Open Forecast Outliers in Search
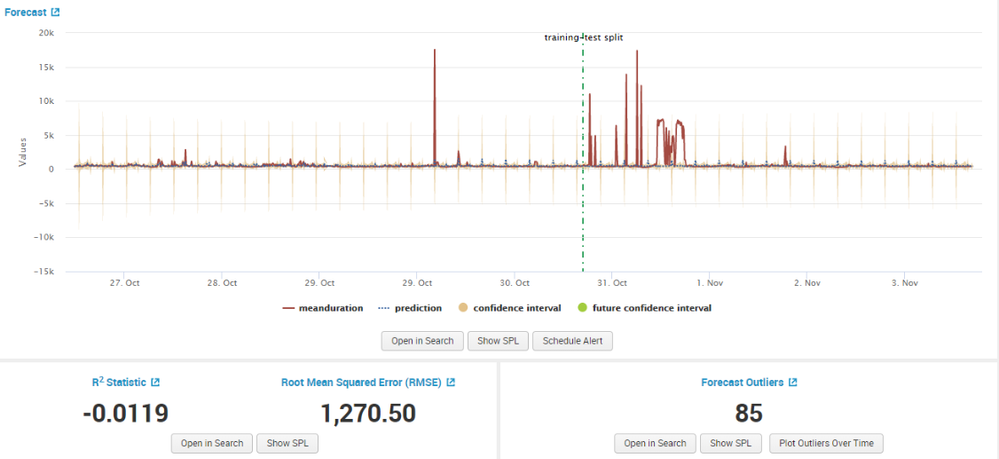 [x=655, y=443]
